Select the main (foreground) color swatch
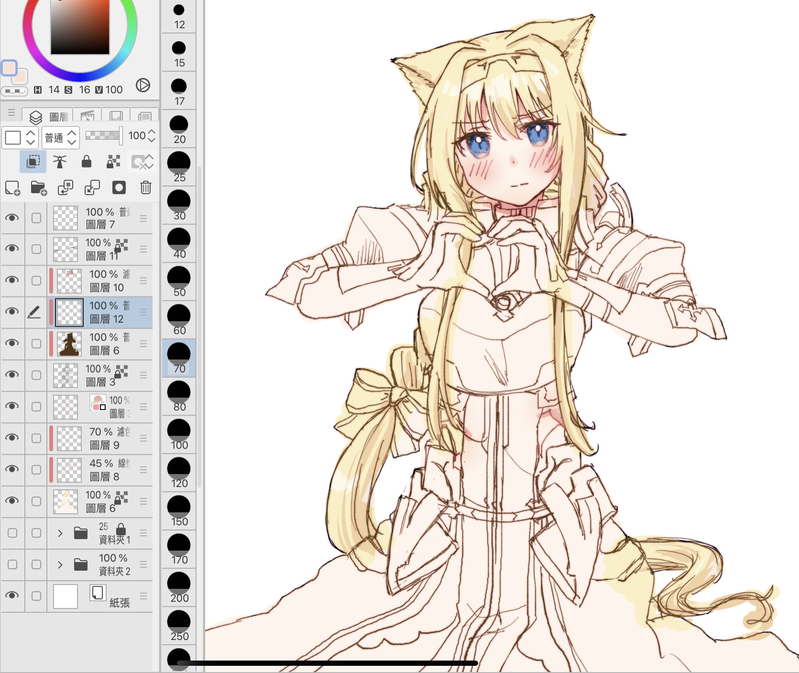Image resolution: width=799 pixels, height=673 pixels. point(9,68)
